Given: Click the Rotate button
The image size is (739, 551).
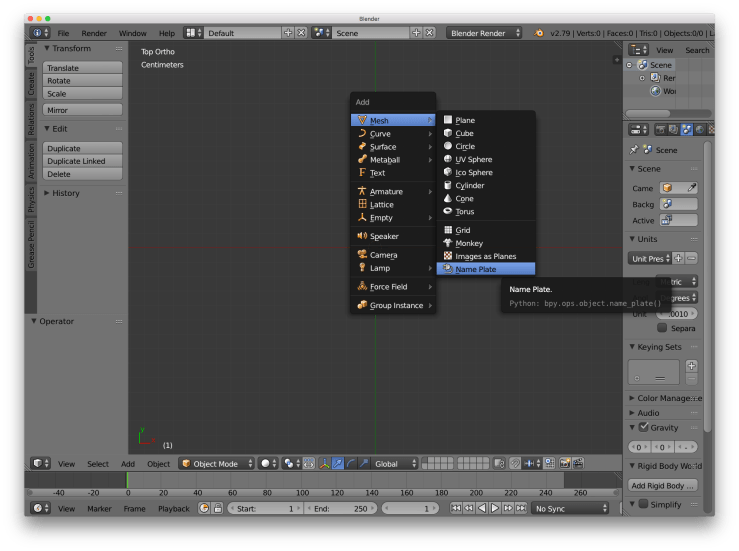Looking at the screenshot, I should tap(82, 81).
